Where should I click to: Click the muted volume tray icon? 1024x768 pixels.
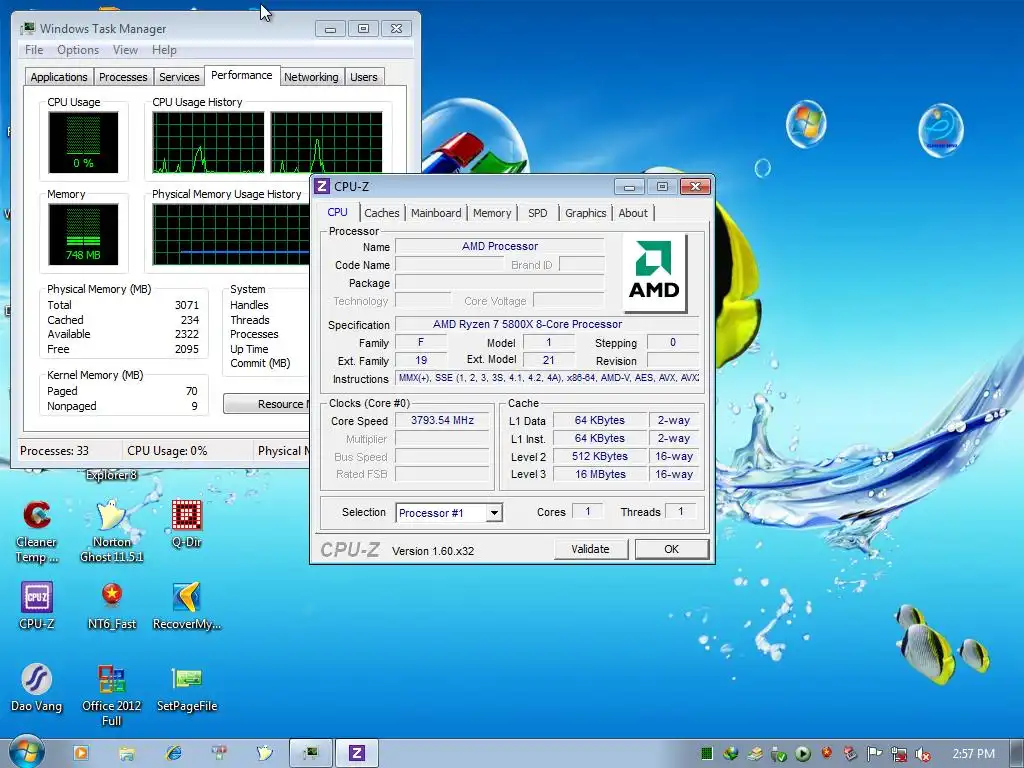(923, 754)
